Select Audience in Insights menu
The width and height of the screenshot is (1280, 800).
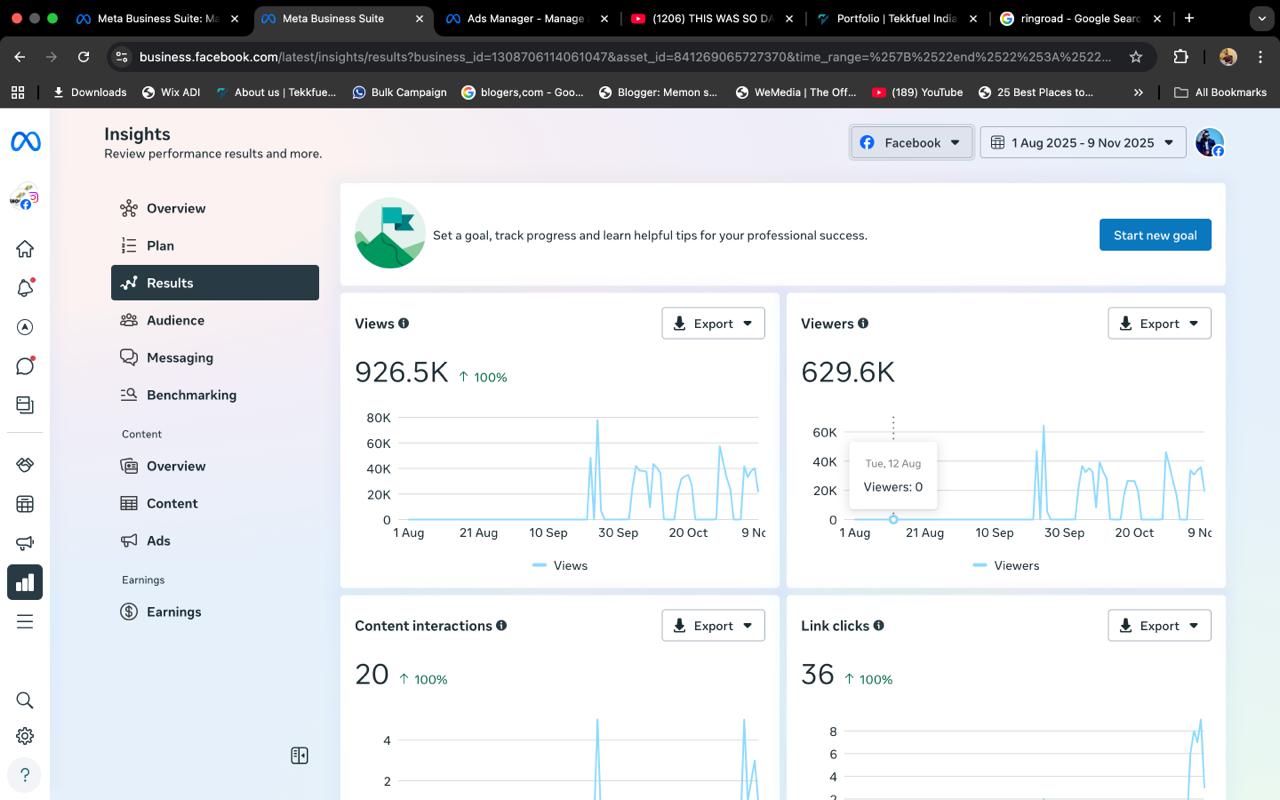(x=175, y=320)
